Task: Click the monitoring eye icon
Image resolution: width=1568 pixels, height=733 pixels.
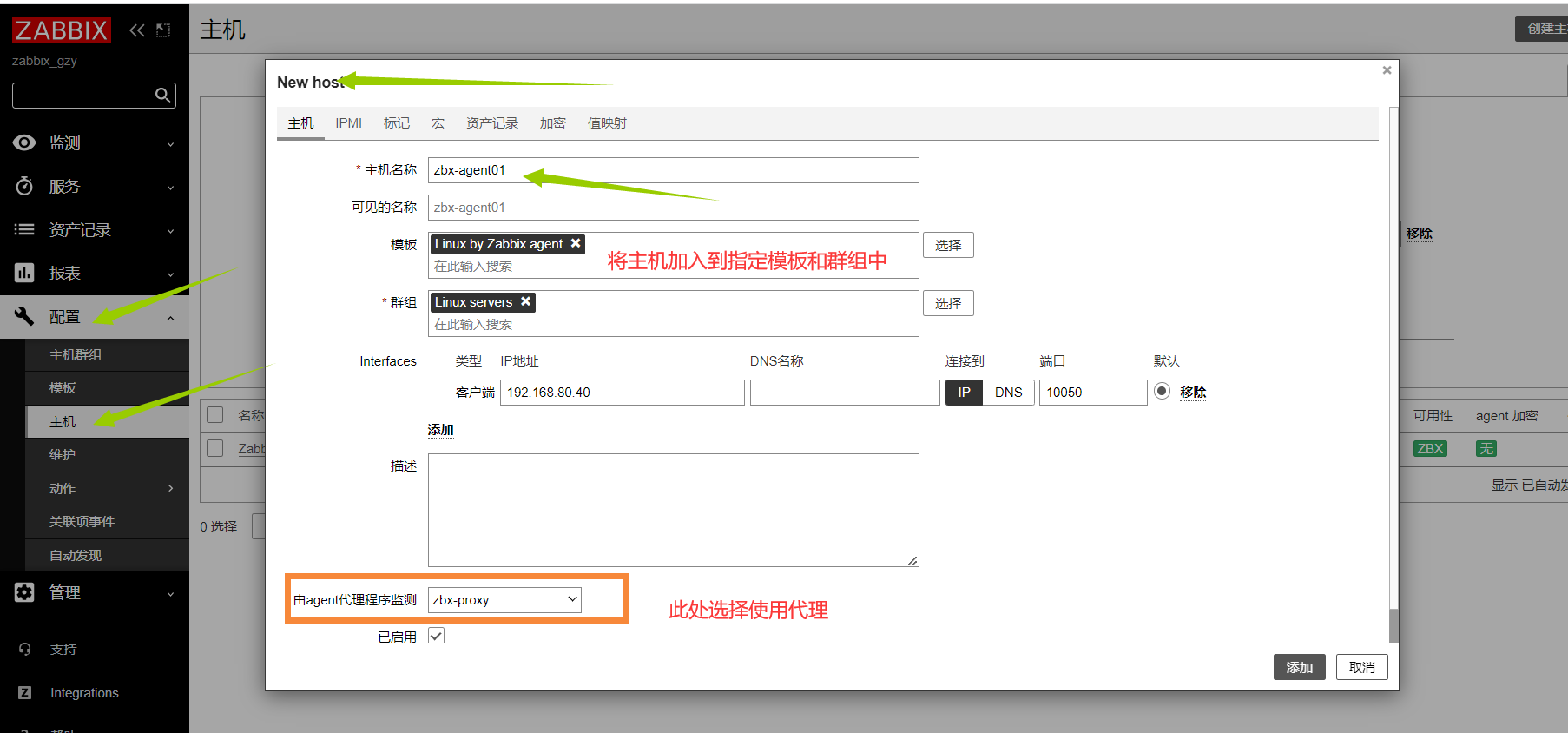Action: coord(24,142)
